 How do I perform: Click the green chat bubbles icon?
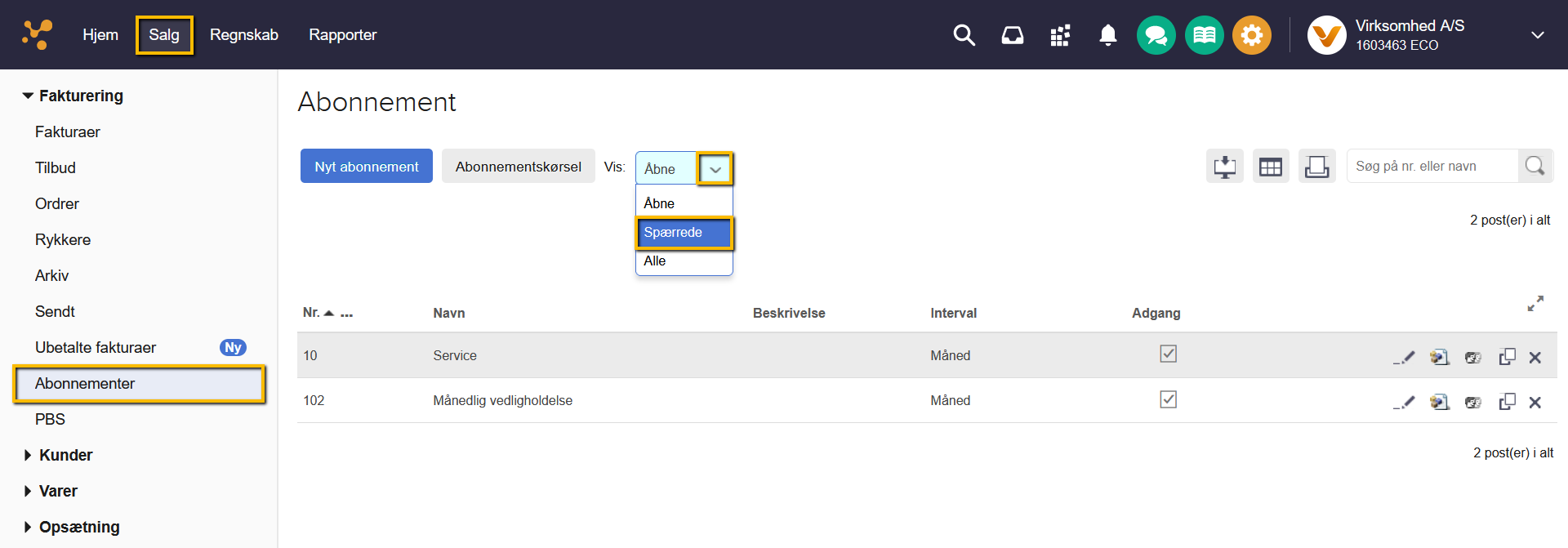click(x=1156, y=35)
